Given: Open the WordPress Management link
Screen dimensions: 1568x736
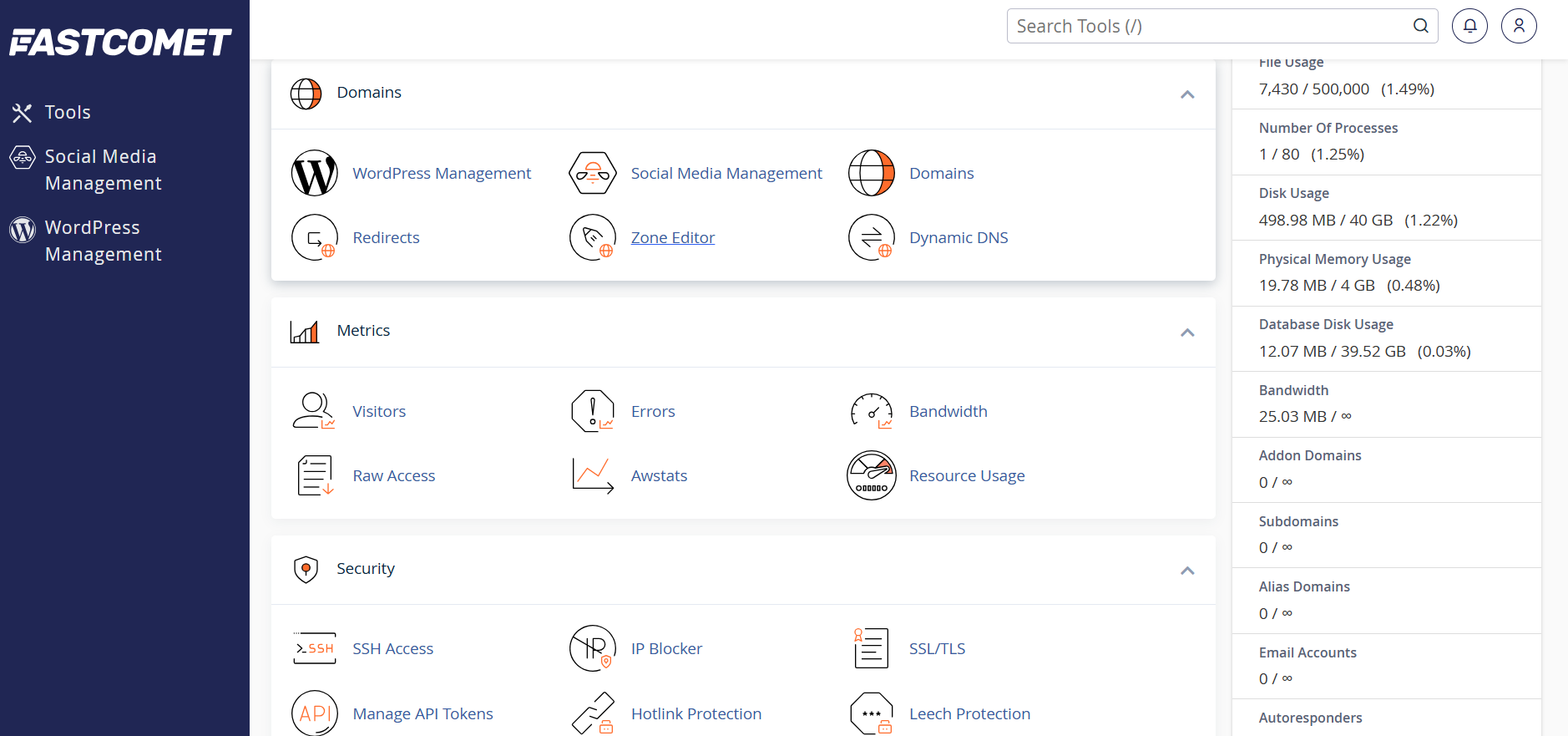Looking at the screenshot, I should point(442,173).
